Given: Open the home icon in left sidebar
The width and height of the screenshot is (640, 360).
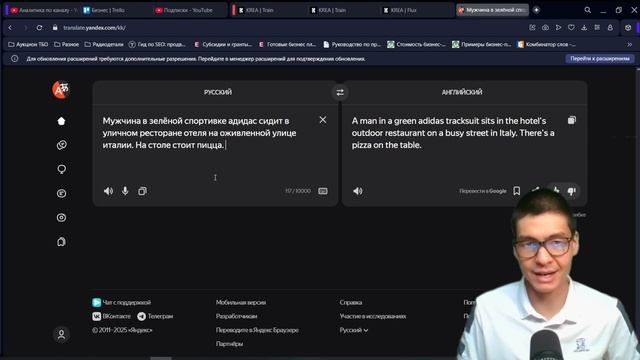Looking at the screenshot, I should [x=61, y=121].
